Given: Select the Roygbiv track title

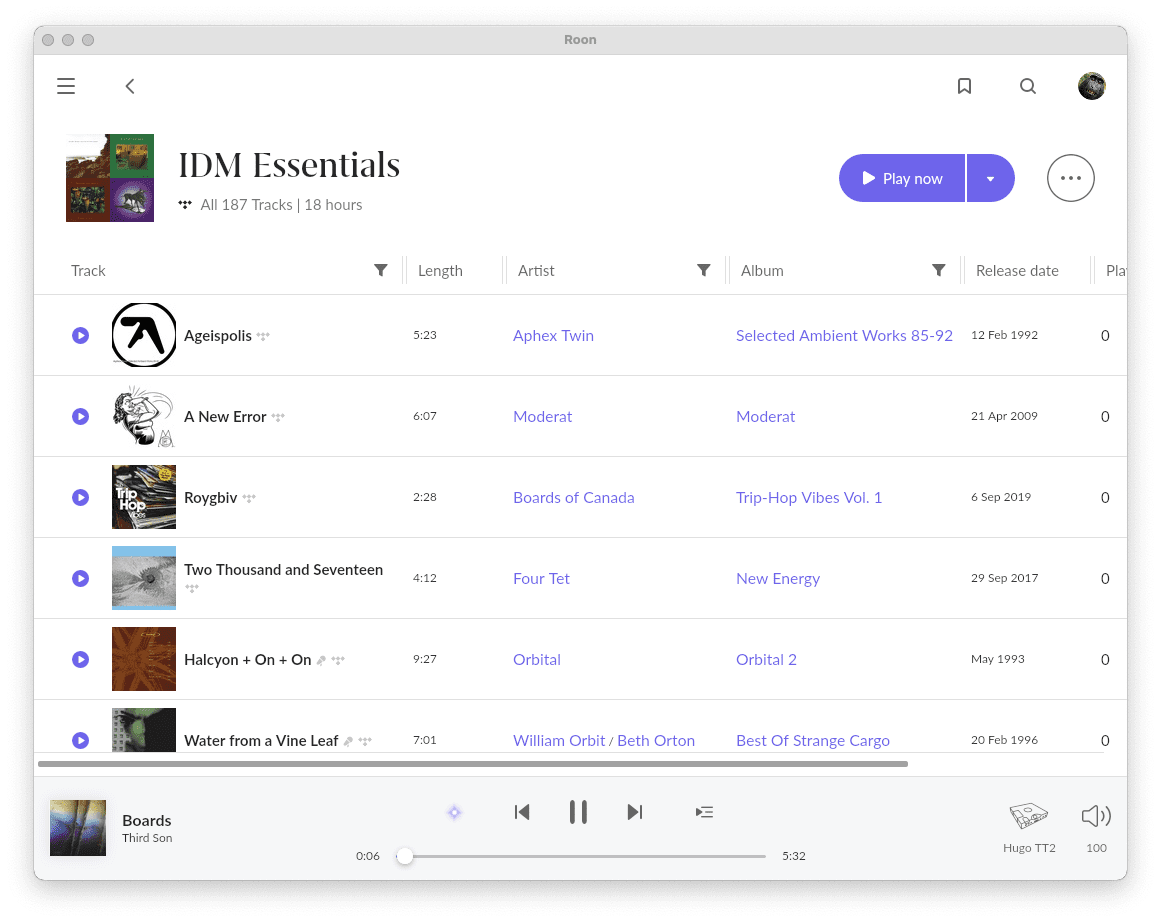Looking at the screenshot, I should click(210, 498).
